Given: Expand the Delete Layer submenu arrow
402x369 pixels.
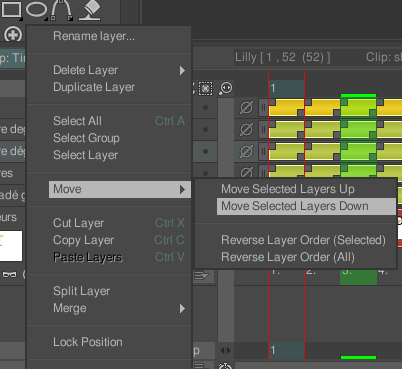Looking at the screenshot, I should (x=182, y=70).
